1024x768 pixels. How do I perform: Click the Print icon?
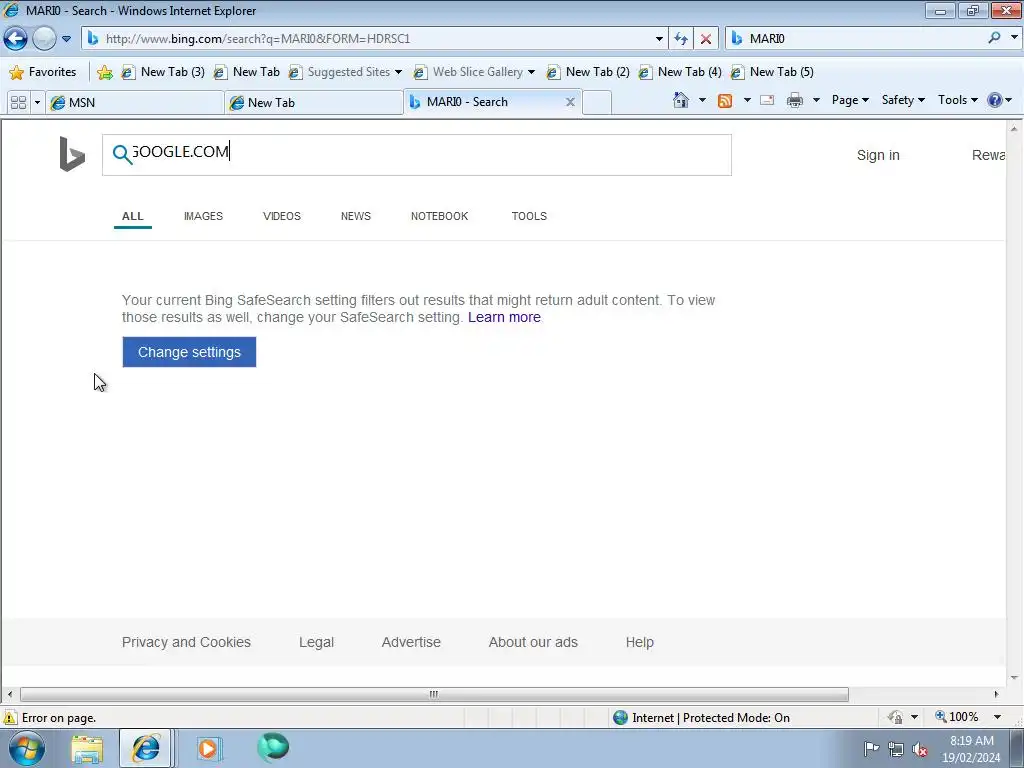point(795,100)
